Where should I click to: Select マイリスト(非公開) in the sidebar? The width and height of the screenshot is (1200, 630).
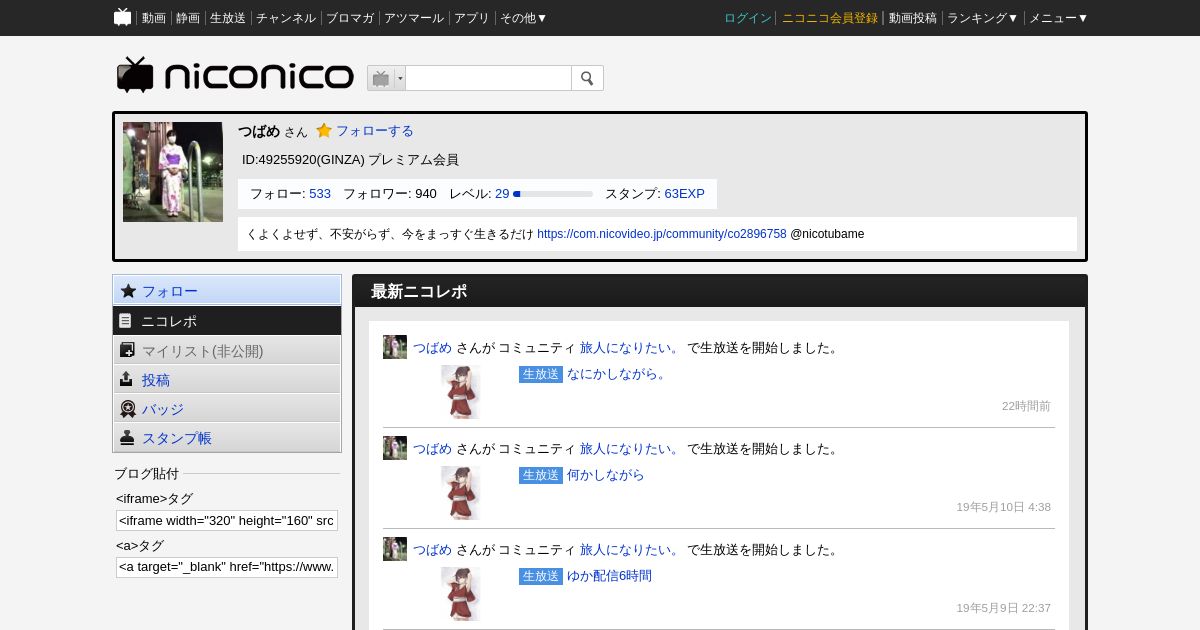point(227,350)
